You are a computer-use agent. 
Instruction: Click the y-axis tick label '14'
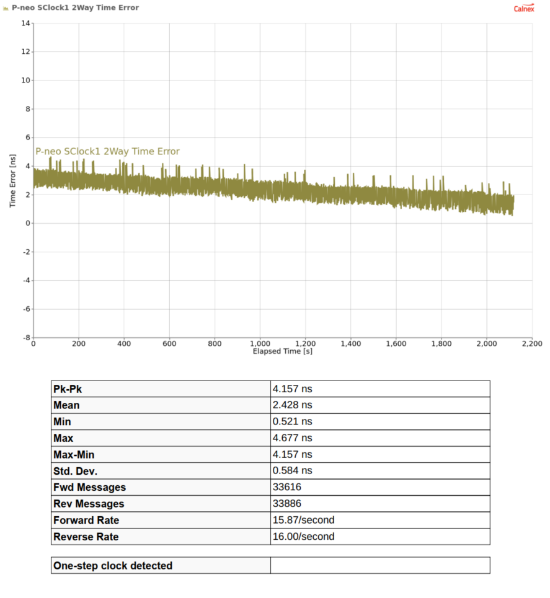pyautogui.click(x=26, y=23)
